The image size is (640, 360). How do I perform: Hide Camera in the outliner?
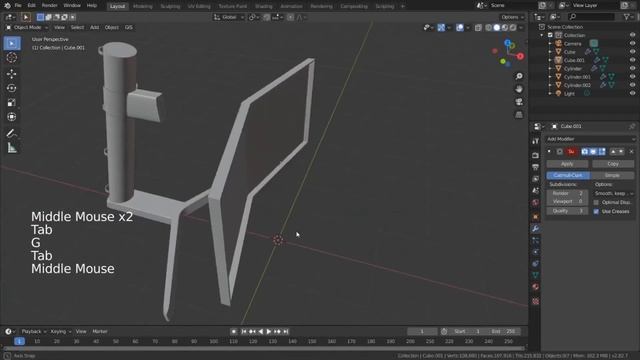[632, 44]
